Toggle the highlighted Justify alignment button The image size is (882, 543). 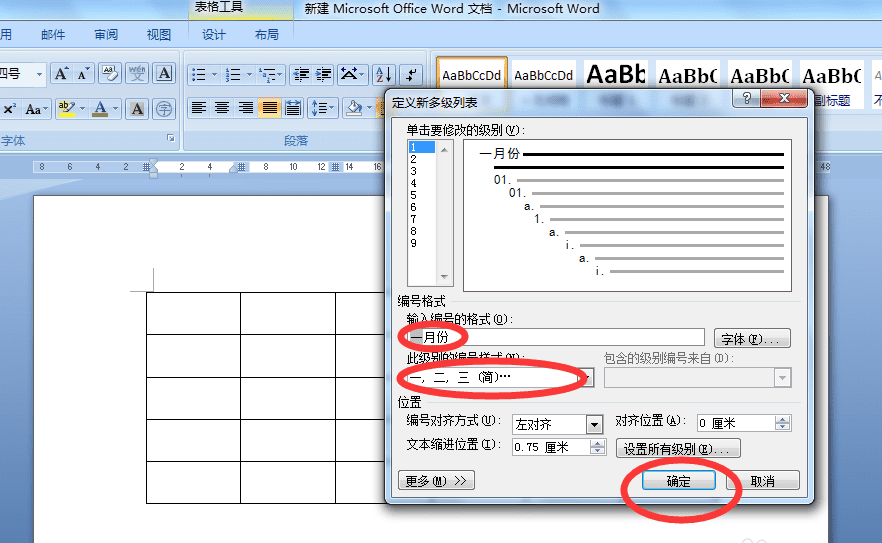(269, 107)
